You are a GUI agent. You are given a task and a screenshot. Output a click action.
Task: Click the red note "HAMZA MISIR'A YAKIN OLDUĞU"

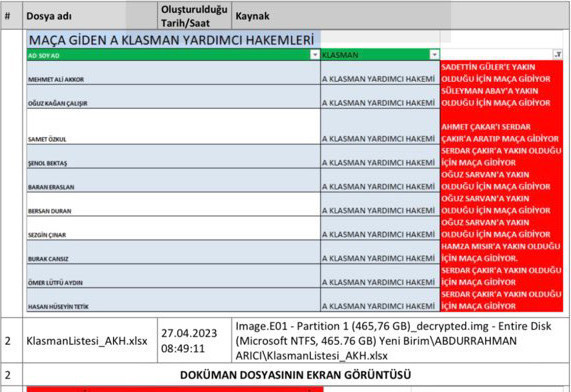(501, 252)
